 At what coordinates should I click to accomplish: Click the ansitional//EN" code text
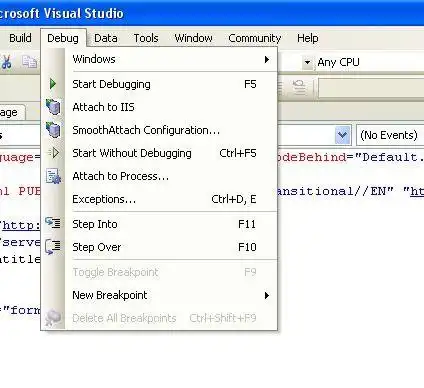[x=335, y=191]
